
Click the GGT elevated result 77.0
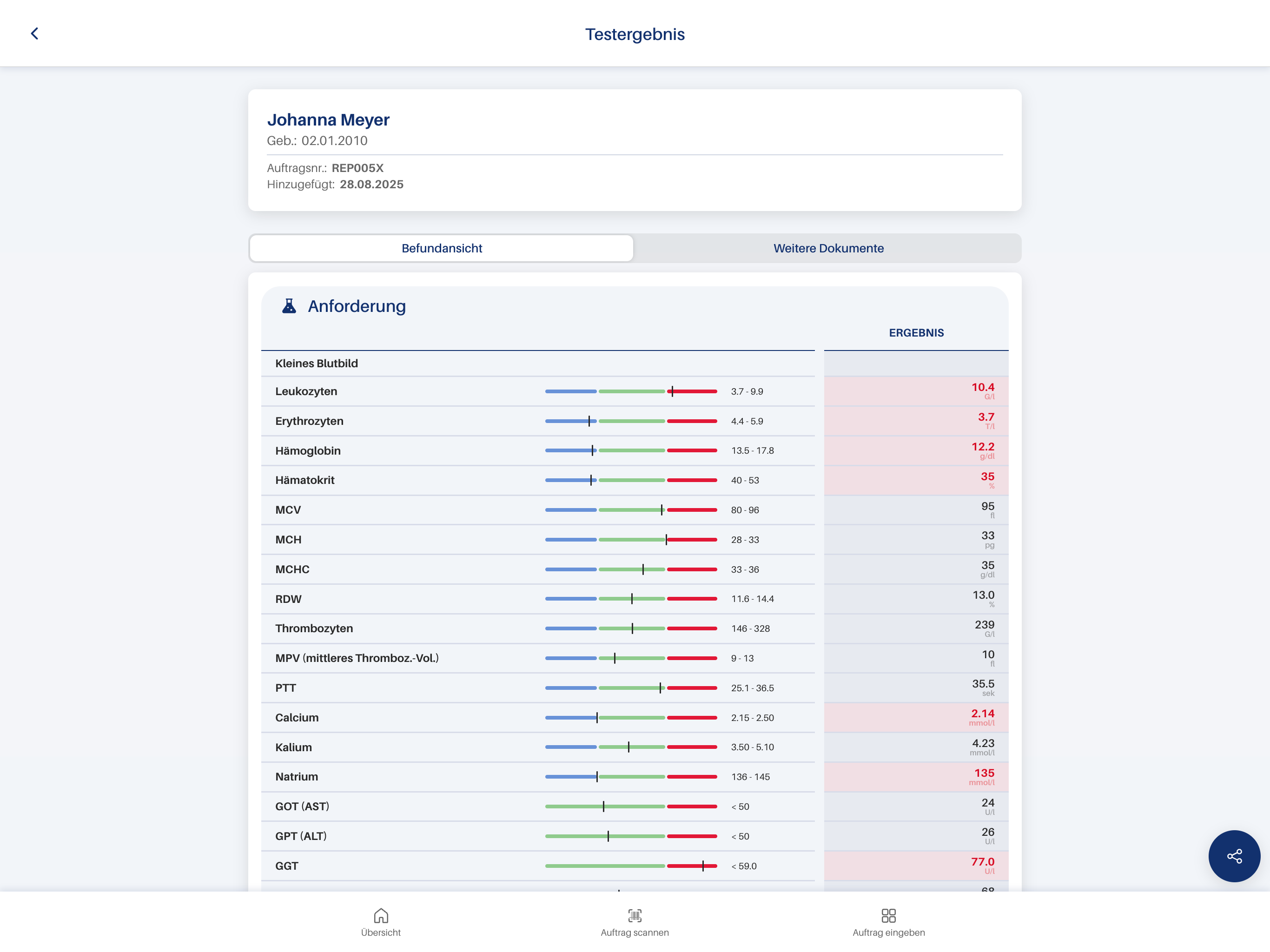coord(982,861)
